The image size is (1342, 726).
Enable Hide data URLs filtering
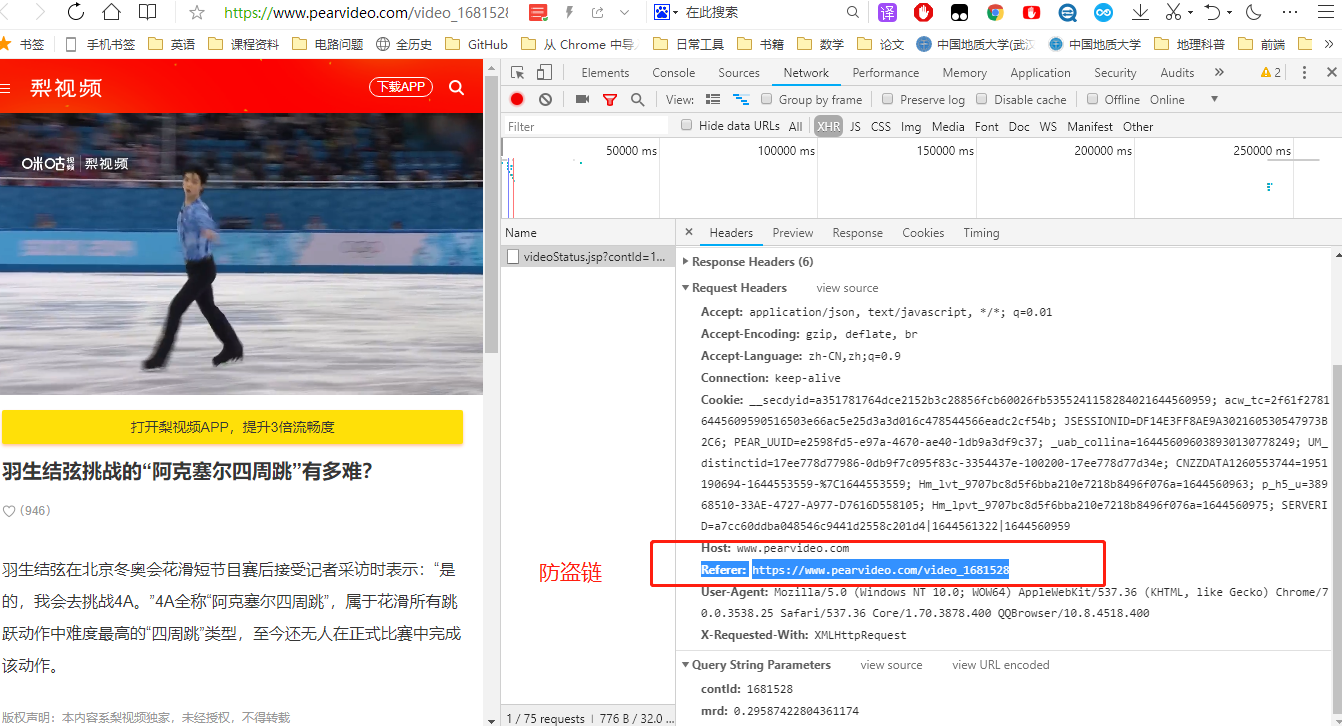[x=685, y=126]
